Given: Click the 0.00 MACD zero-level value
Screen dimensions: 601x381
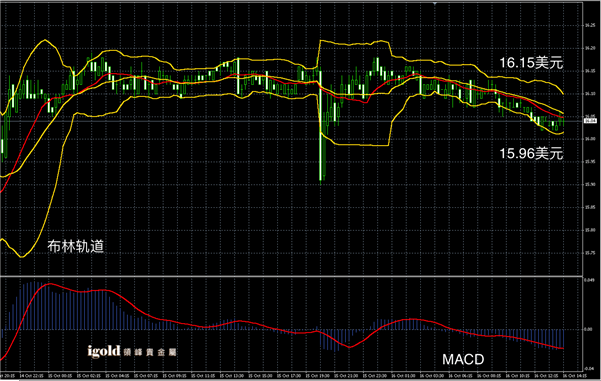Looking at the screenshot, I should click(588, 329).
